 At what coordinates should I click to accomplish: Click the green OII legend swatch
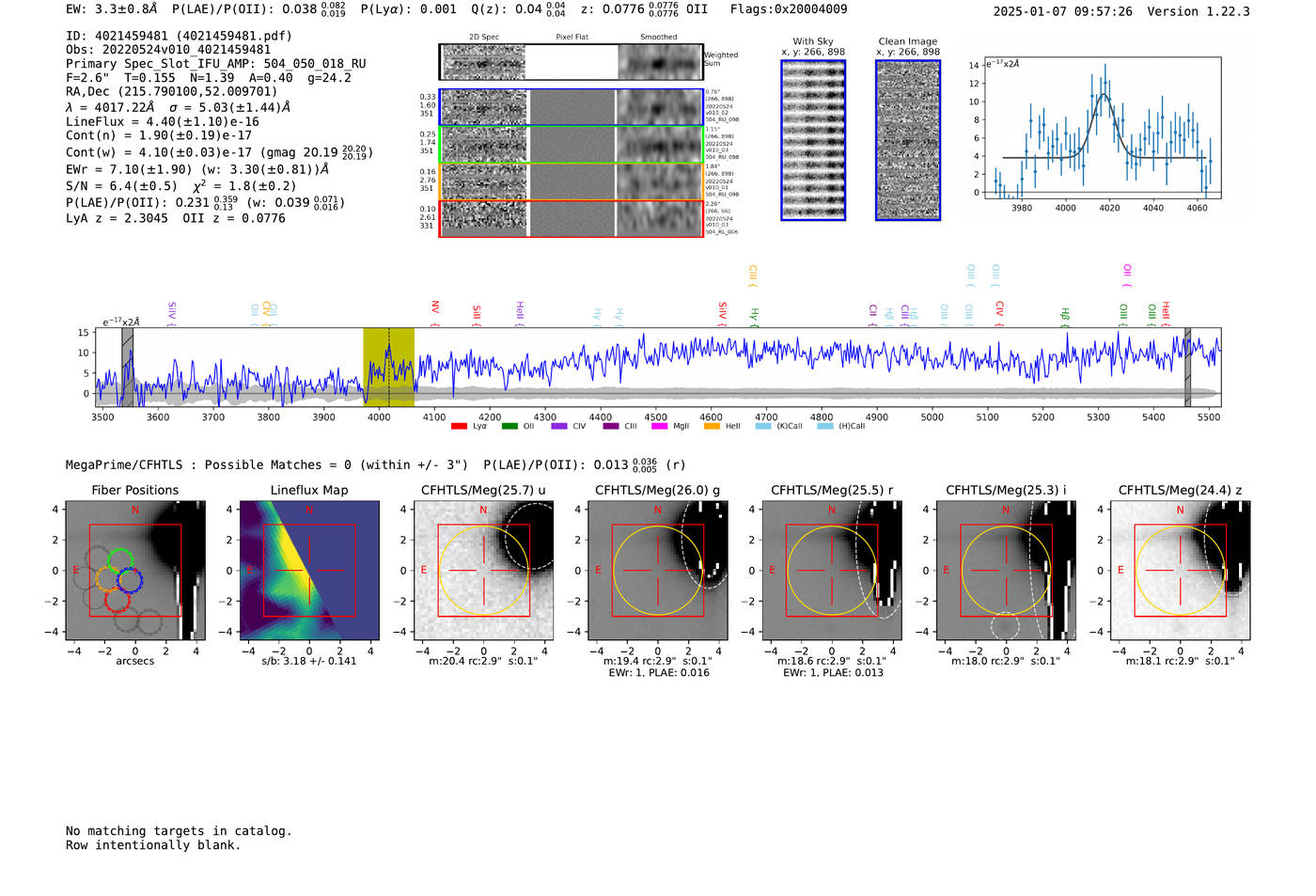tap(509, 426)
